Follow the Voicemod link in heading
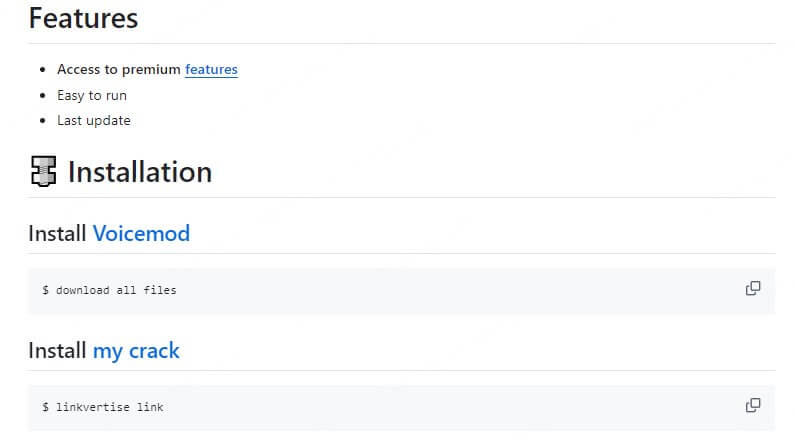 tap(141, 234)
